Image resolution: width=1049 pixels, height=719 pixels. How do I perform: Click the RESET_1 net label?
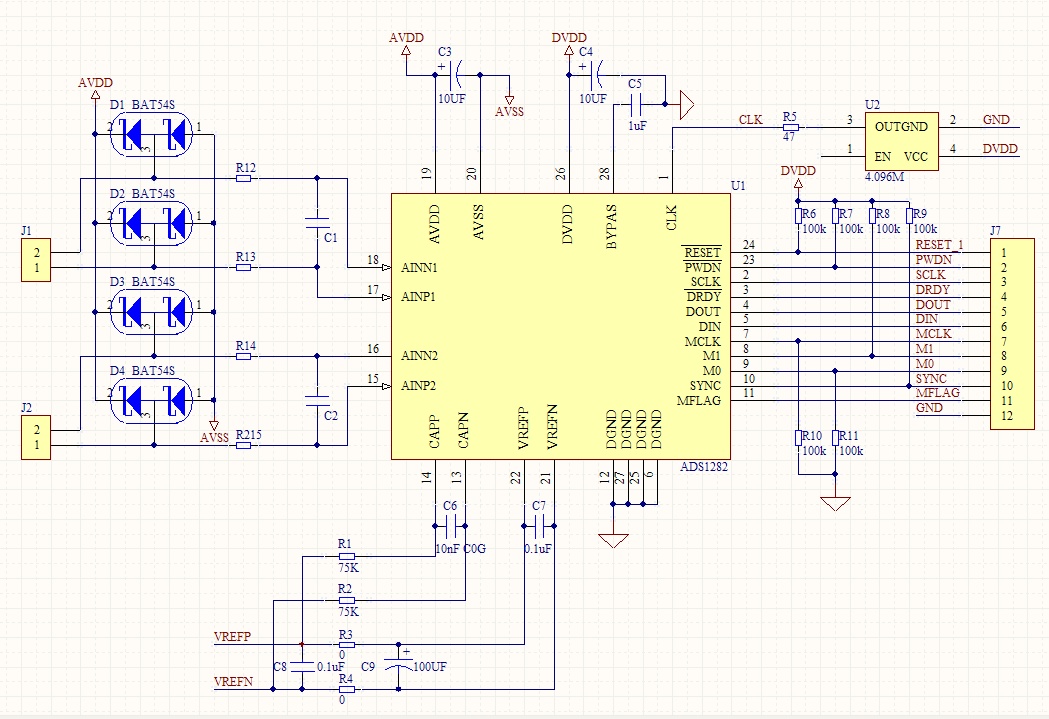click(939, 245)
